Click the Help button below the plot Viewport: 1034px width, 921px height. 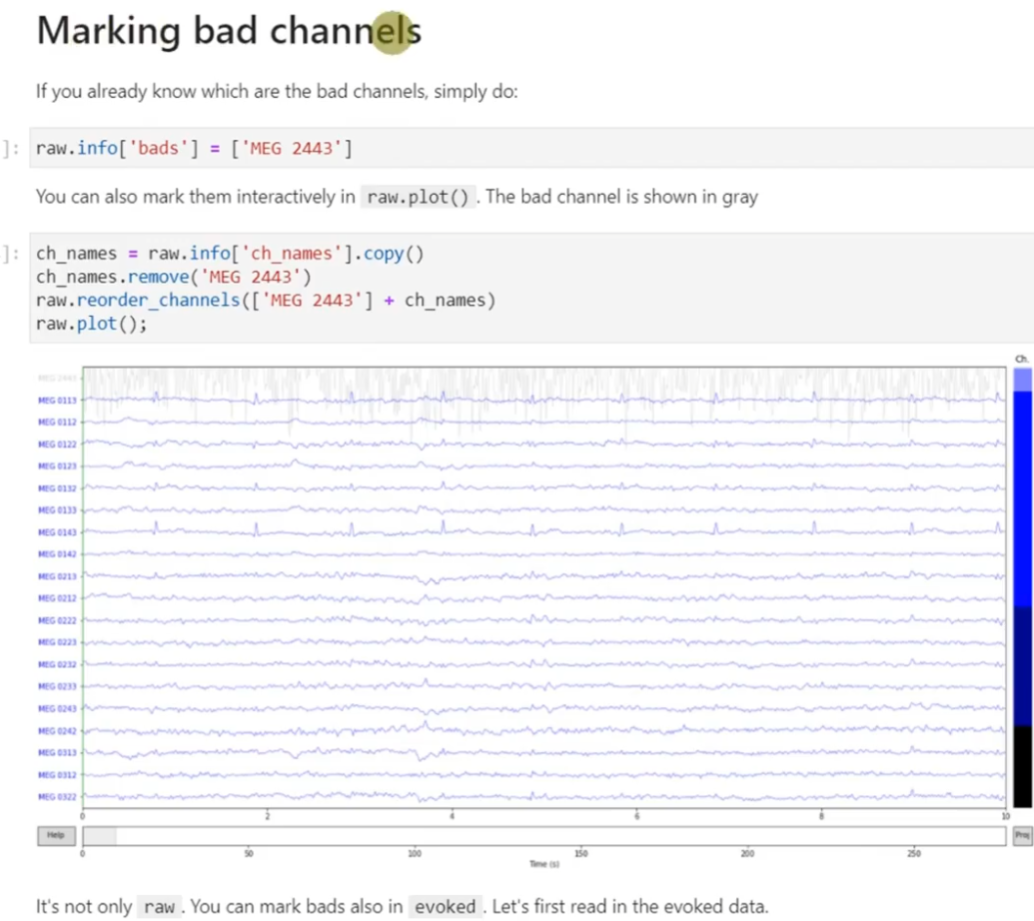[x=56, y=835]
